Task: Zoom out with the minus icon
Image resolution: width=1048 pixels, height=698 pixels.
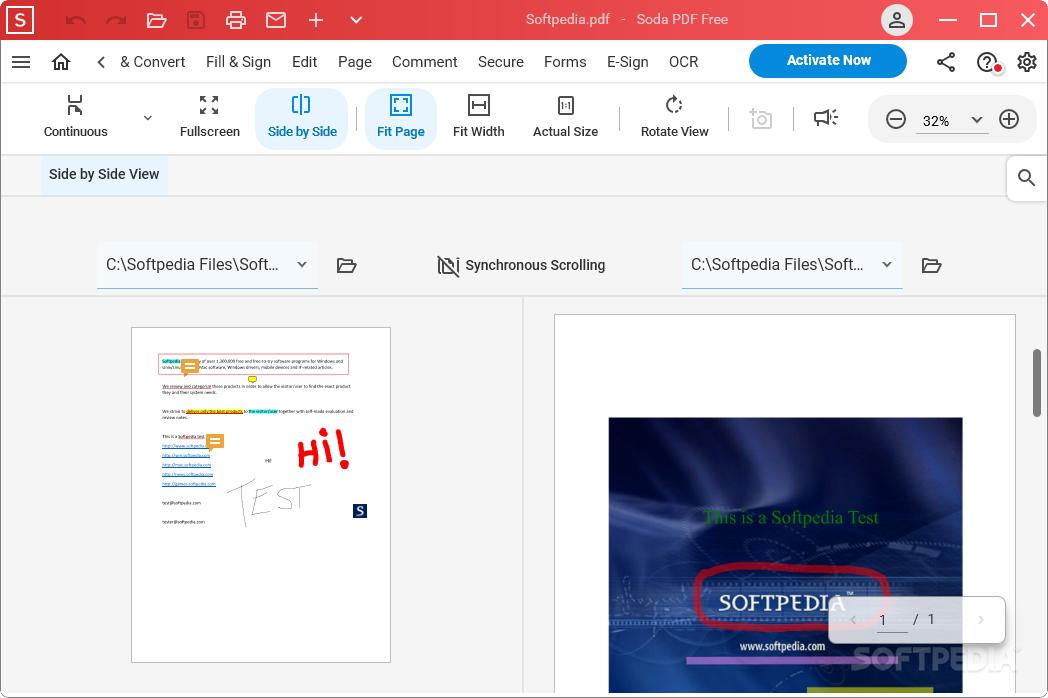Action: coord(896,120)
